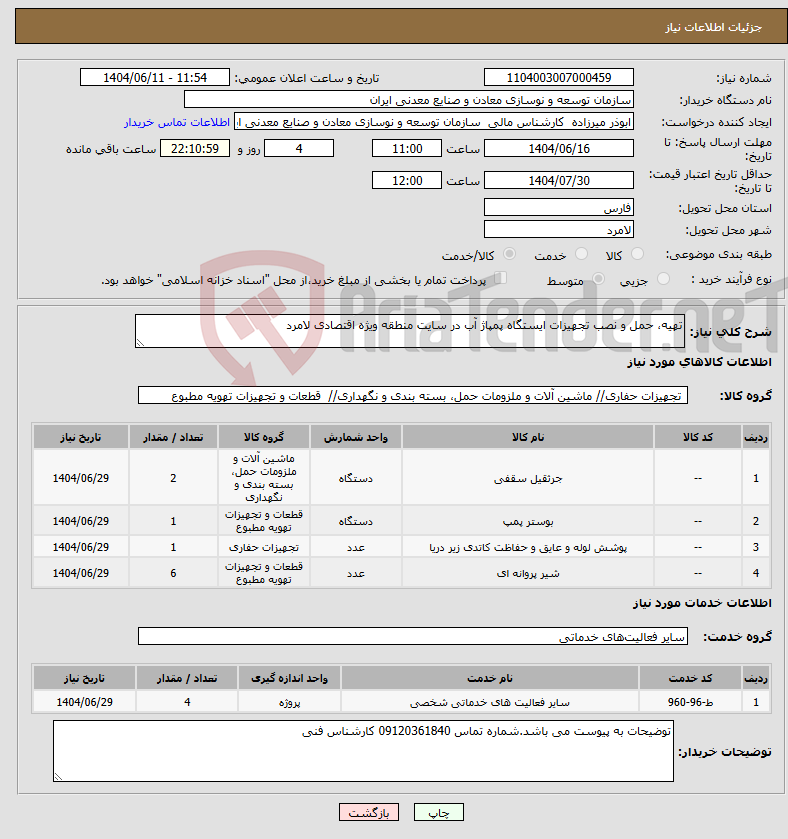
Task: Select the خدمت radio button
Action: [581, 254]
